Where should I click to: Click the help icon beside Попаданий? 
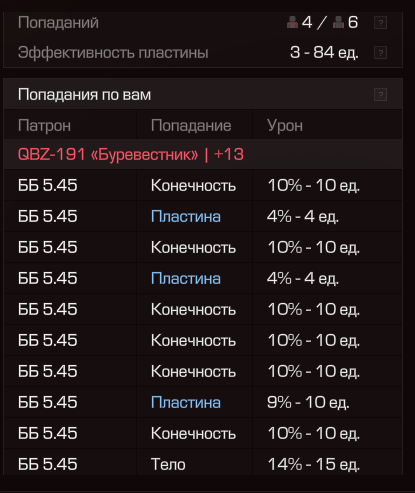click(x=380, y=23)
